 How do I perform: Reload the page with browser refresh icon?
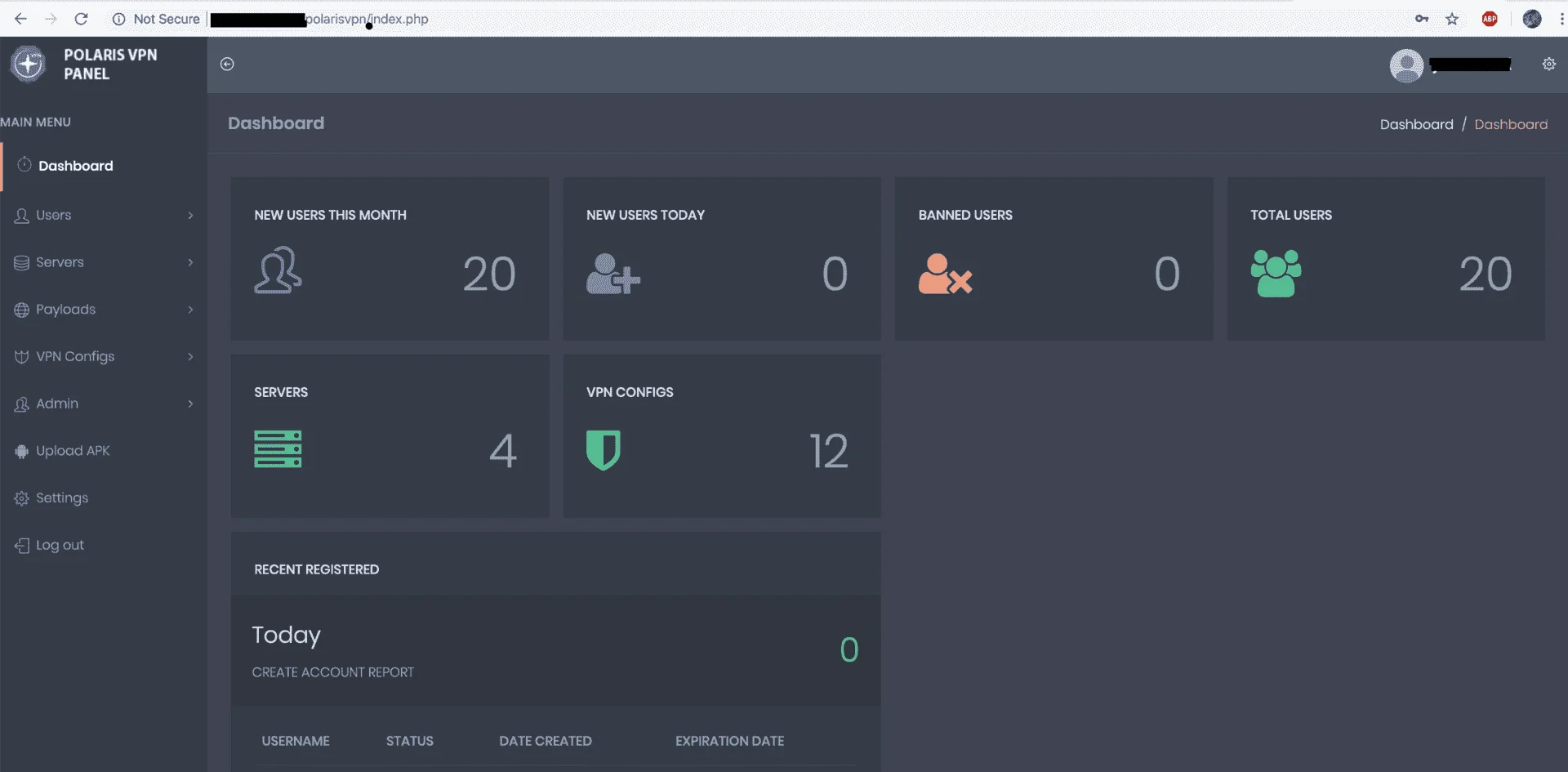coord(81,19)
